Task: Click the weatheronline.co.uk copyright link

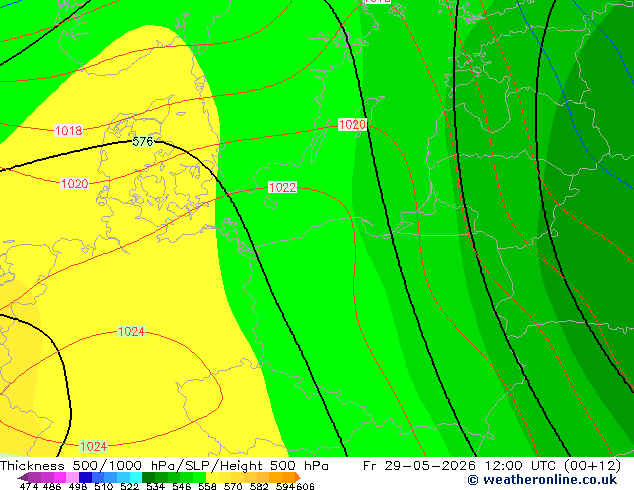Action: pyautogui.click(x=542, y=480)
